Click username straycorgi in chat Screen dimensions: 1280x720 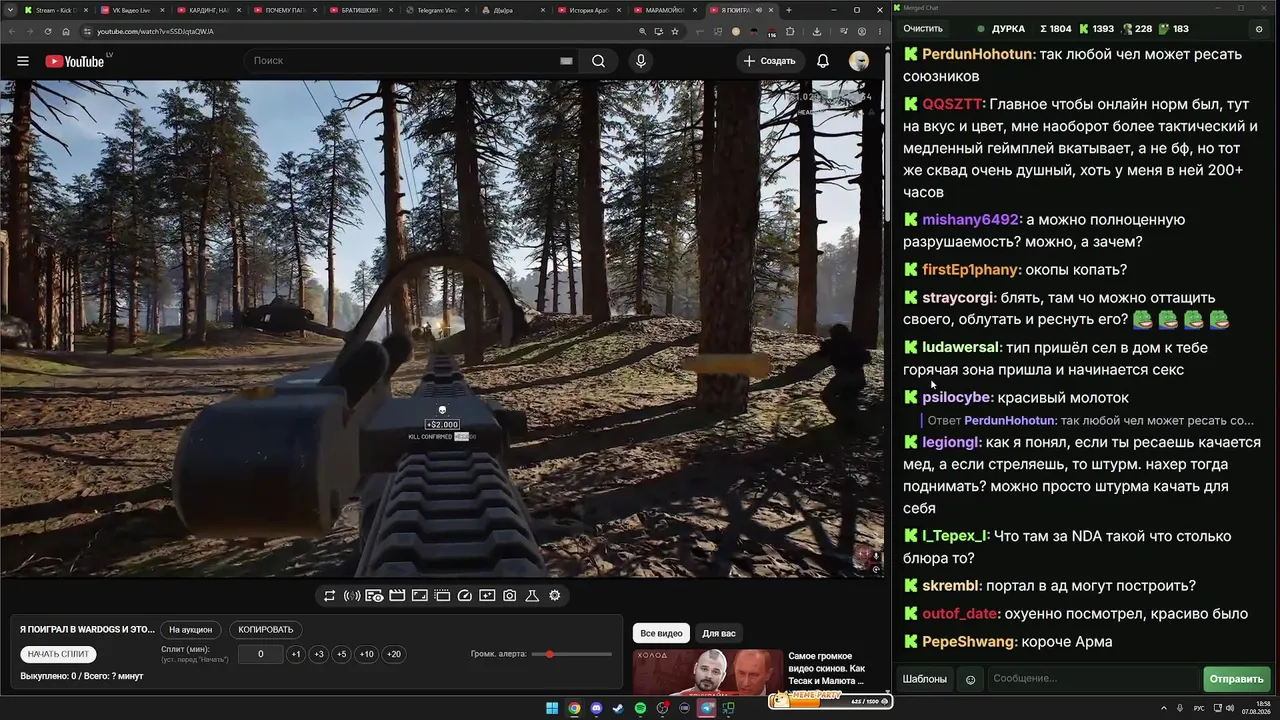[957, 298]
